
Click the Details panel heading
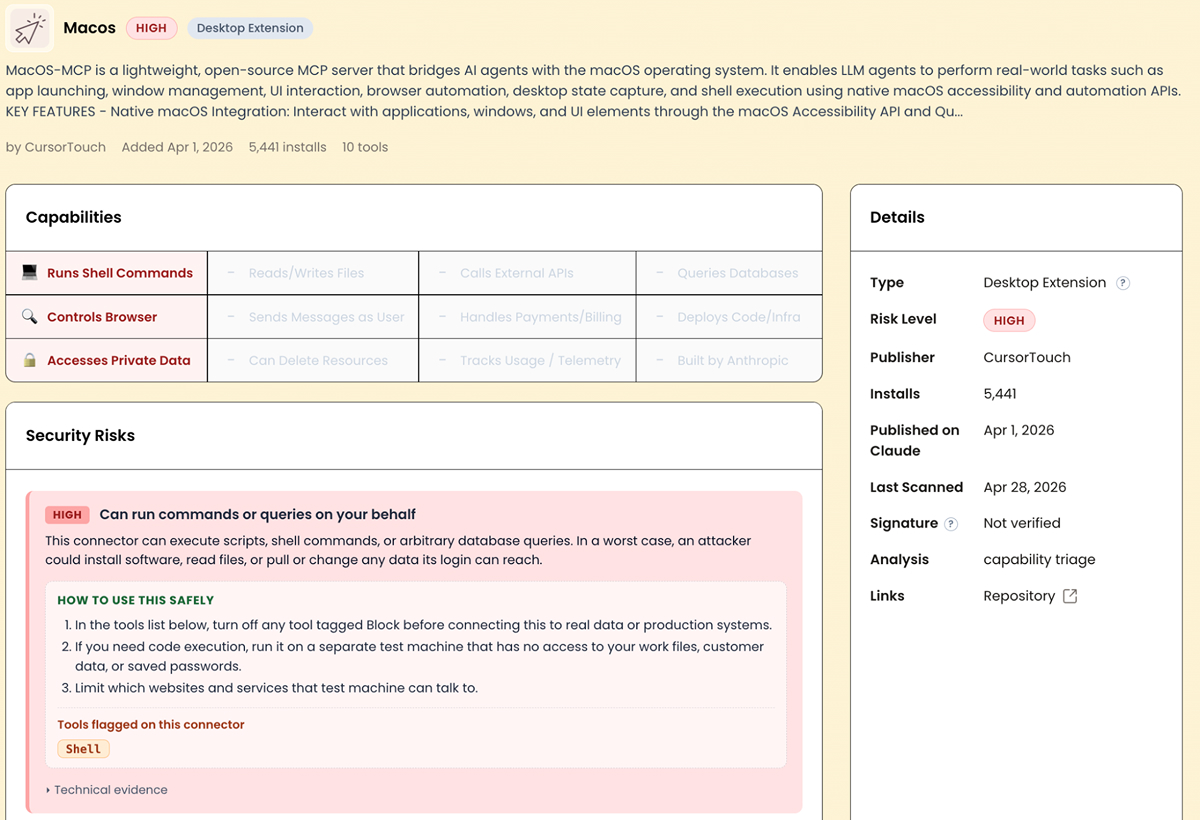tap(897, 217)
